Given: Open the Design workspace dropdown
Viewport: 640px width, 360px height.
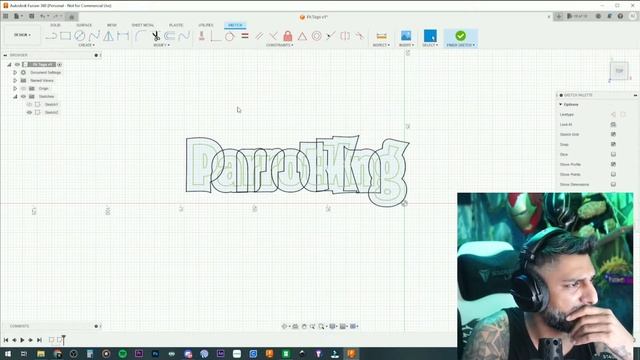Looking at the screenshot, I should point(22,35).
